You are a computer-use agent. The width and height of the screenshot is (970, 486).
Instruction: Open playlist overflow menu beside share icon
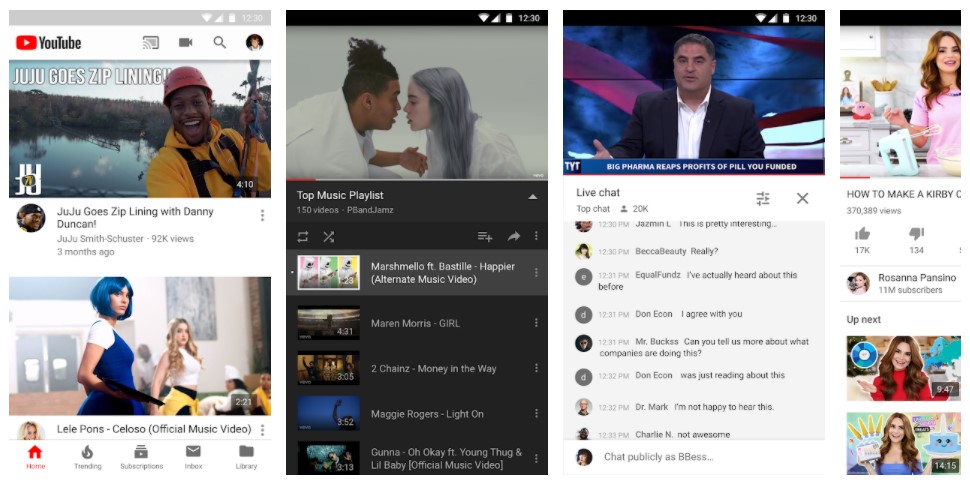pyautogui.click(x=536, y=236)
